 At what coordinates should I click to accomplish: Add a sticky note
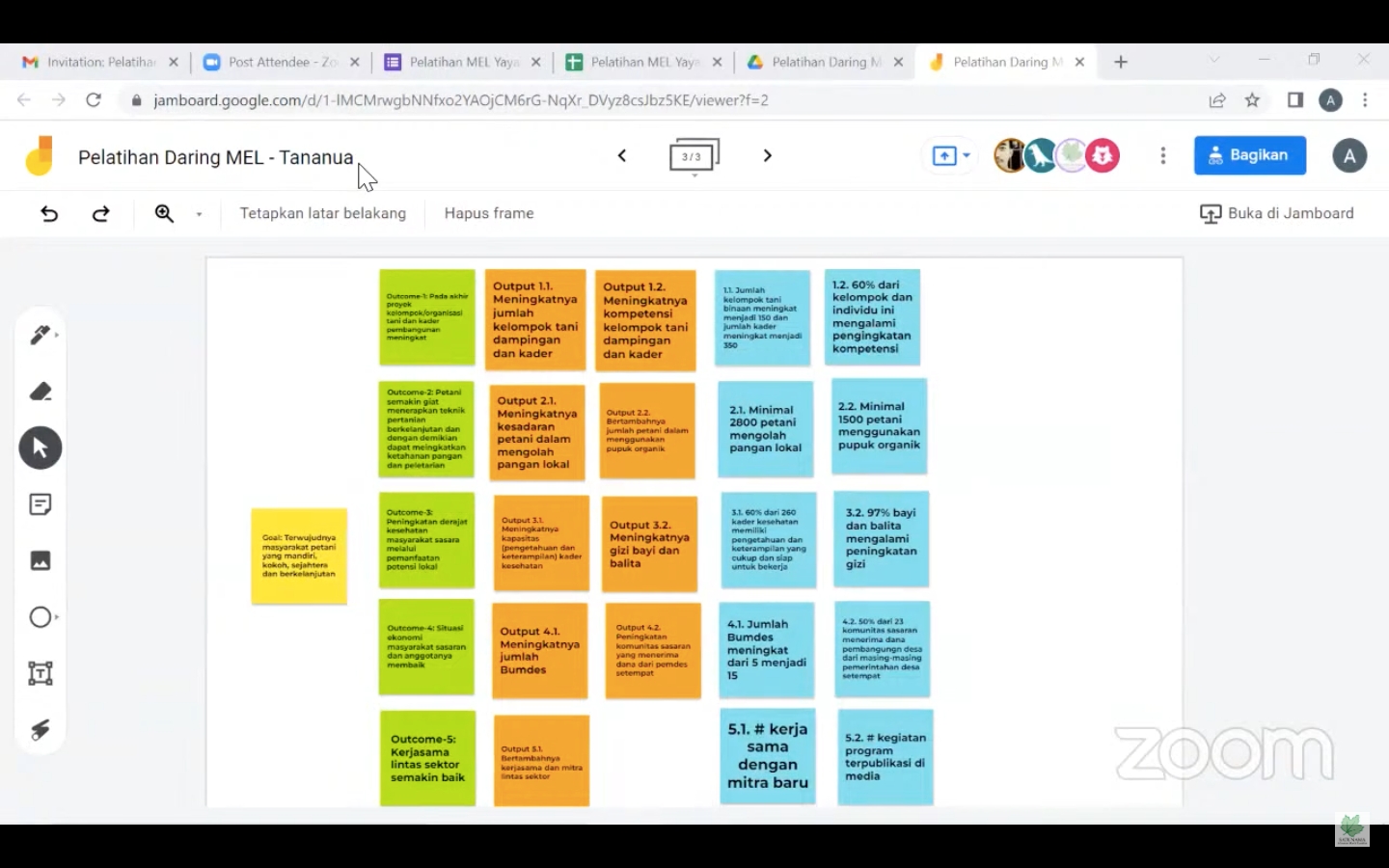40,504
